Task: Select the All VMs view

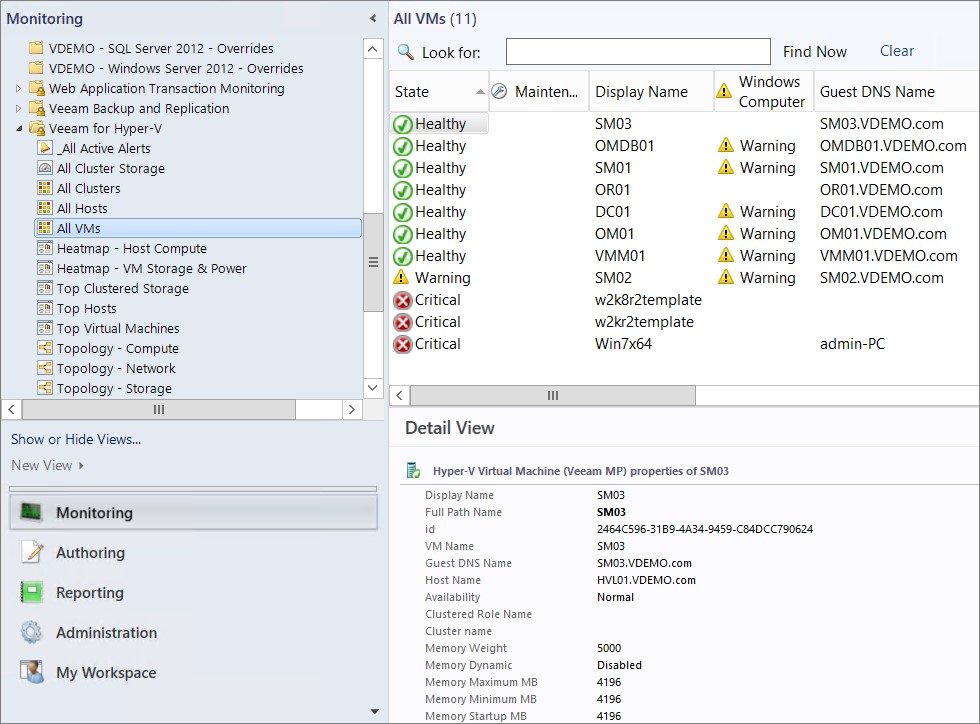Action: (x=198, y=228)
